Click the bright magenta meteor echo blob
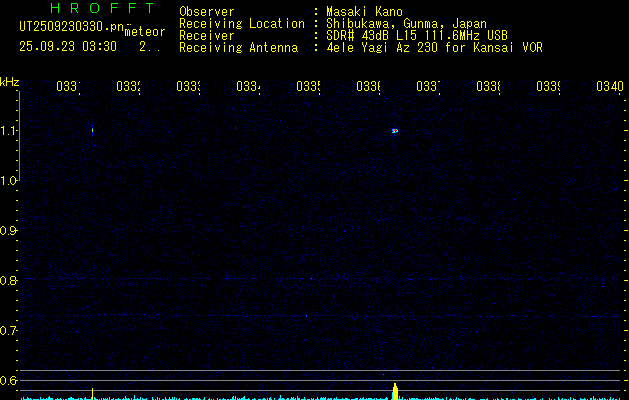Viewport: 629px width, 400px height. coord(395,130)
